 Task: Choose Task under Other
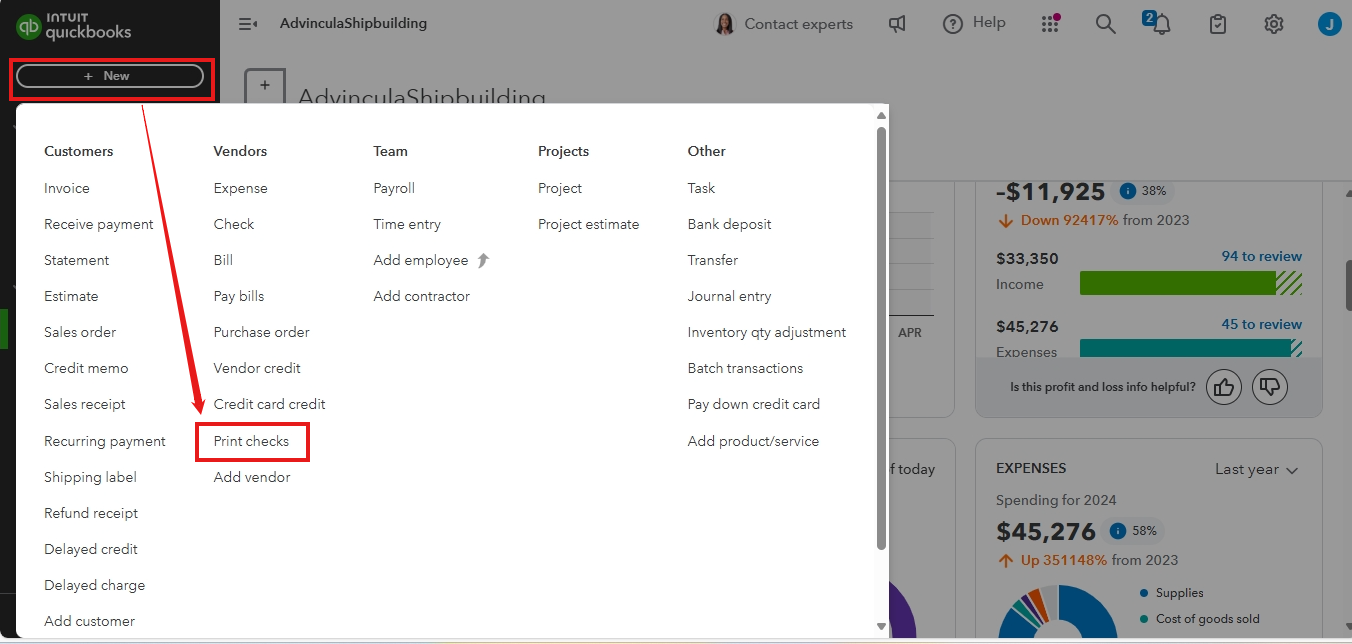click(x=701, y=188)
